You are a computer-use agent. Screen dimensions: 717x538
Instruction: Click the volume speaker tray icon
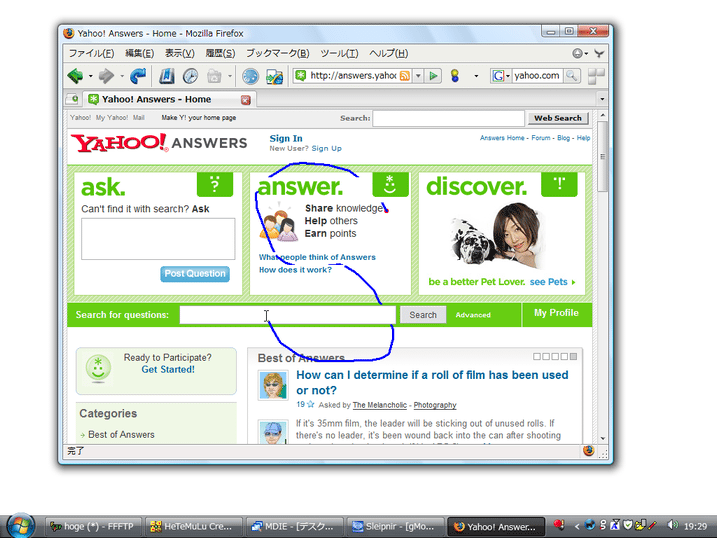coord(672,525)
